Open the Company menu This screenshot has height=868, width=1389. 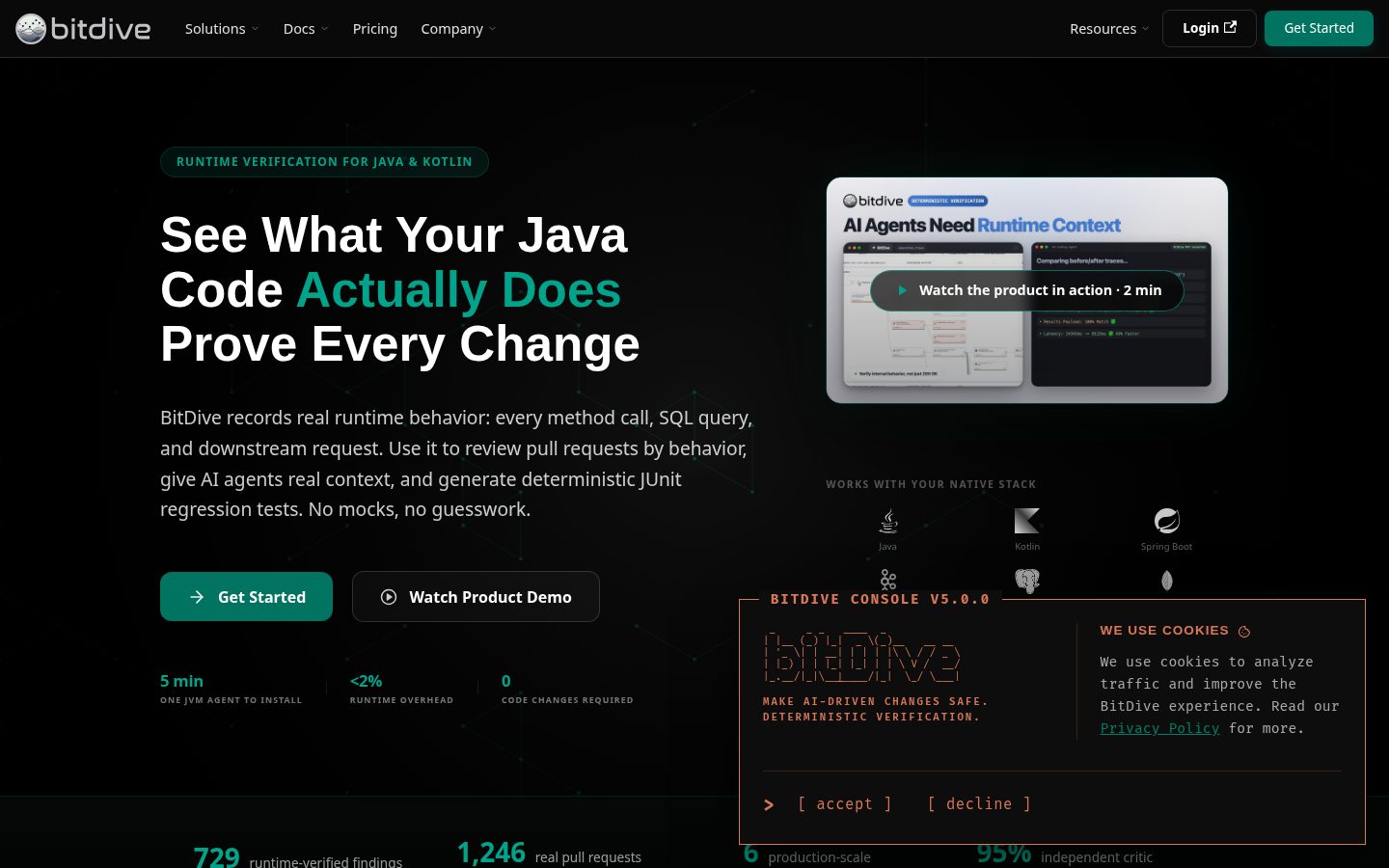[x=458, y=29]
